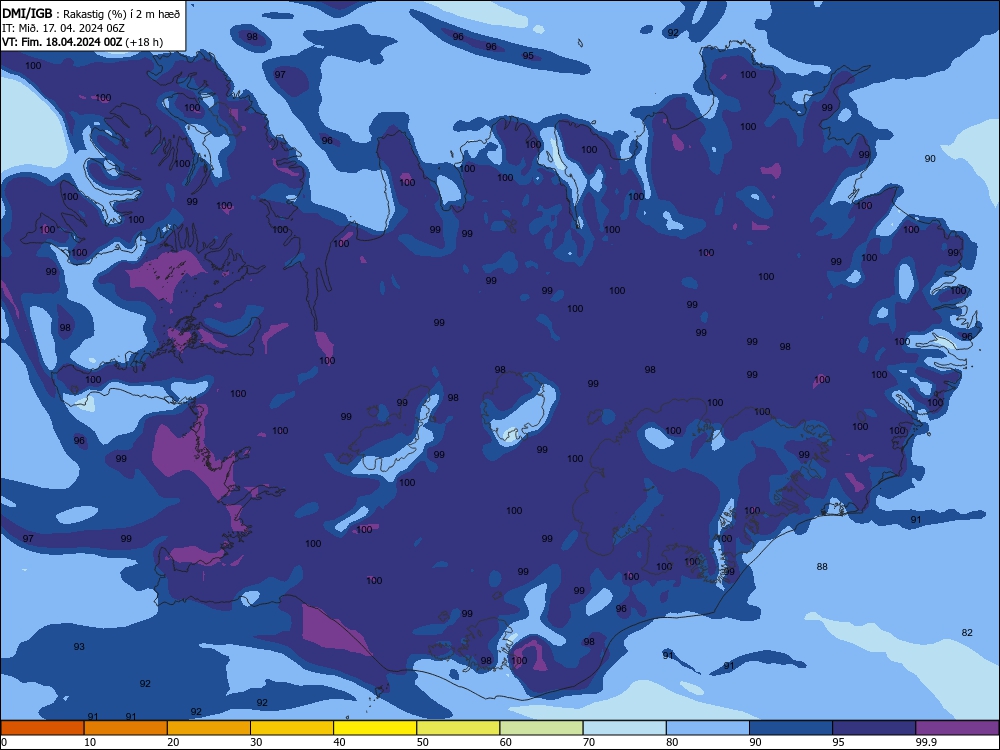
Task: Pick the above 99.9% purple legend swatch
Action: [957, 728]
